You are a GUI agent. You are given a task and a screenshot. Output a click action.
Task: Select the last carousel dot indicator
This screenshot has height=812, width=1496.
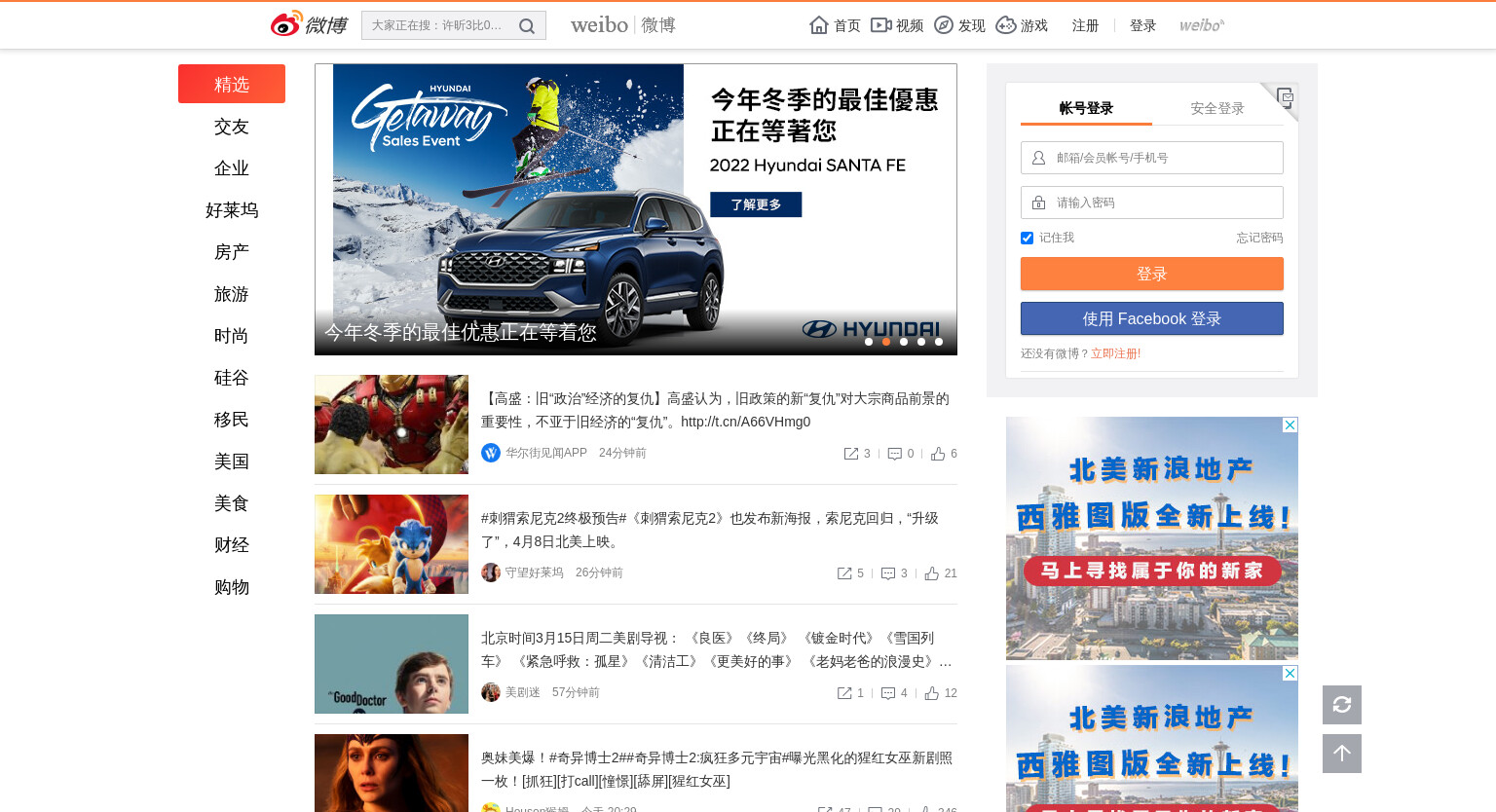[x=939, y=342]
